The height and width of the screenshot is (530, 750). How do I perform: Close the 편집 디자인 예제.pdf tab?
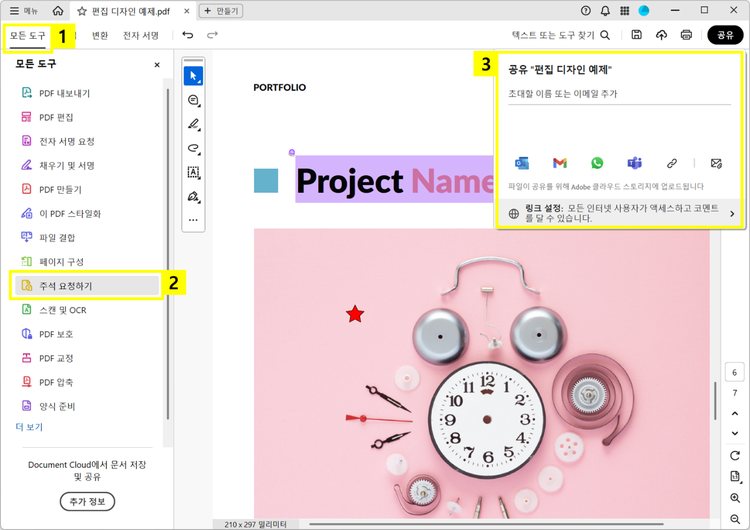(x=187, y=11)
